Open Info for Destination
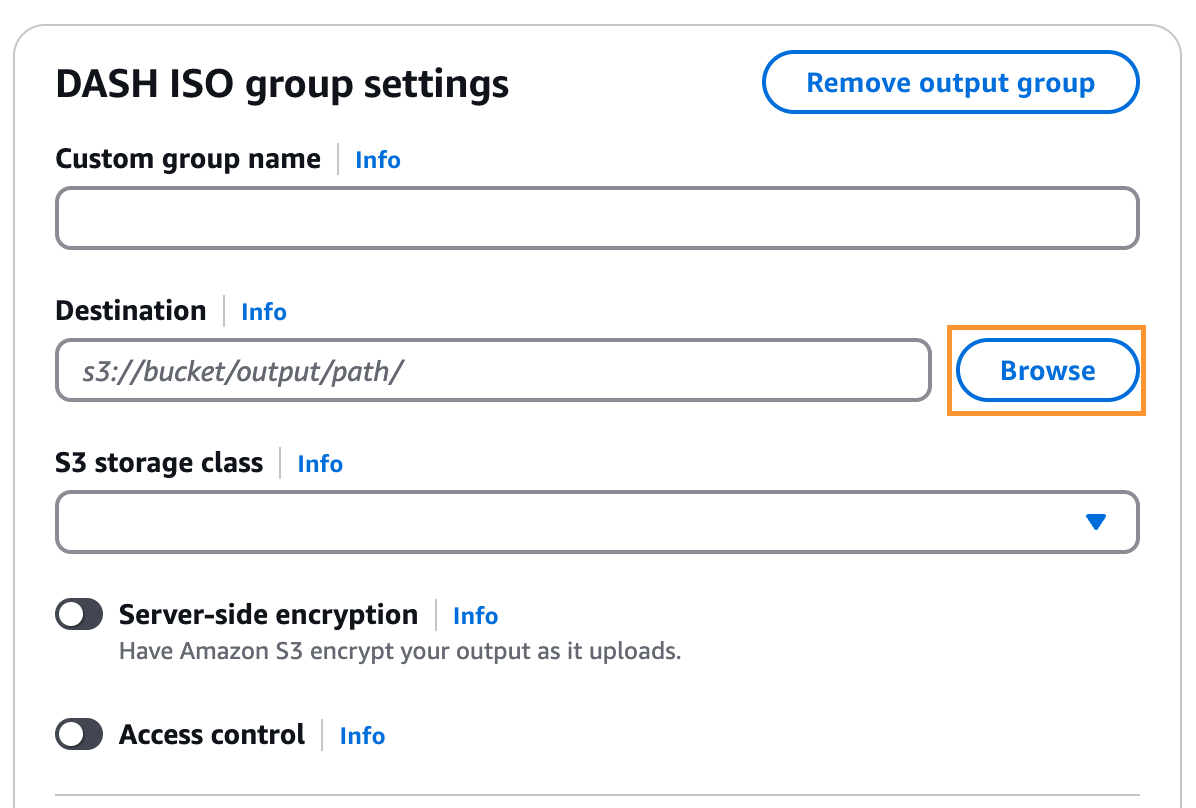 [x=263, y=312]
